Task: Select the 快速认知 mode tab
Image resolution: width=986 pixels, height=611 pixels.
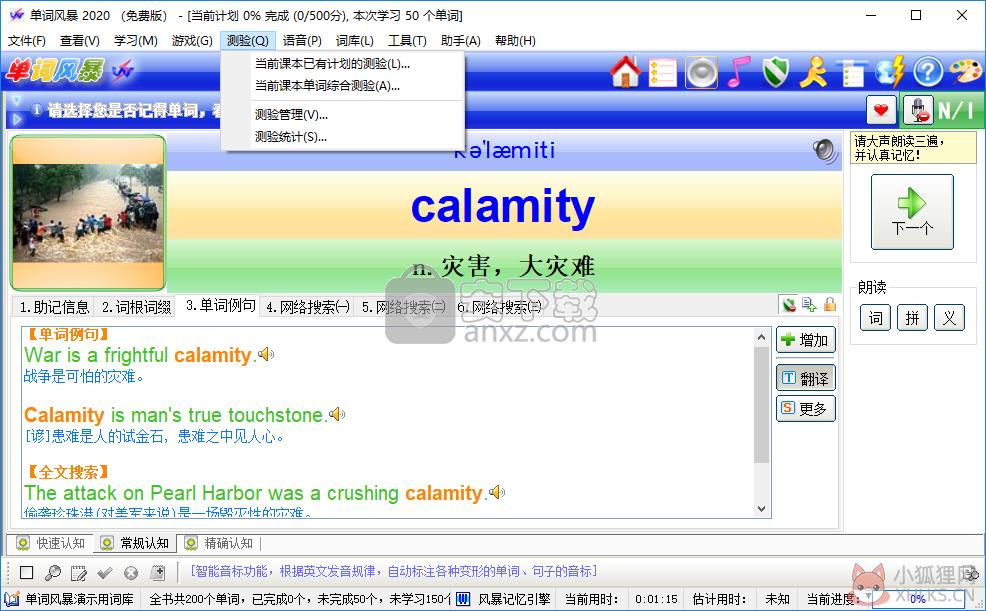Action: tap(52, 543)
